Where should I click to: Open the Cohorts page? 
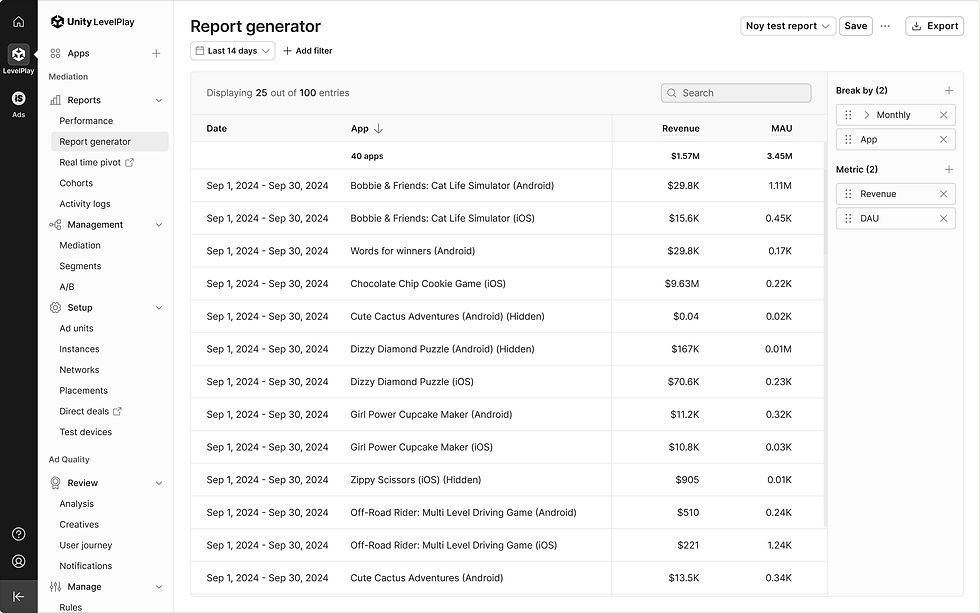click(x=76, y=183)
